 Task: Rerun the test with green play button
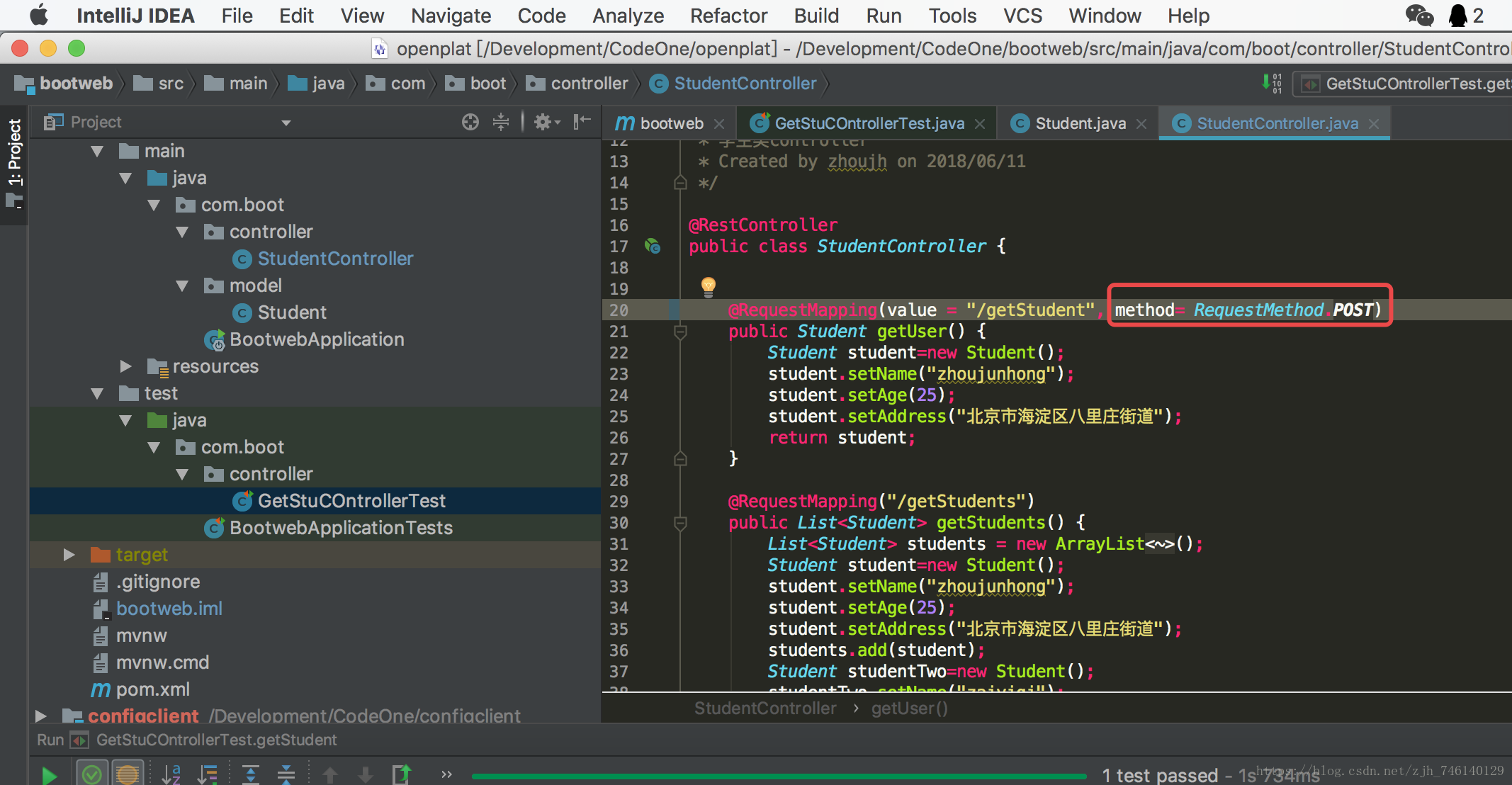pyautogui.click(x=49, y=775)
